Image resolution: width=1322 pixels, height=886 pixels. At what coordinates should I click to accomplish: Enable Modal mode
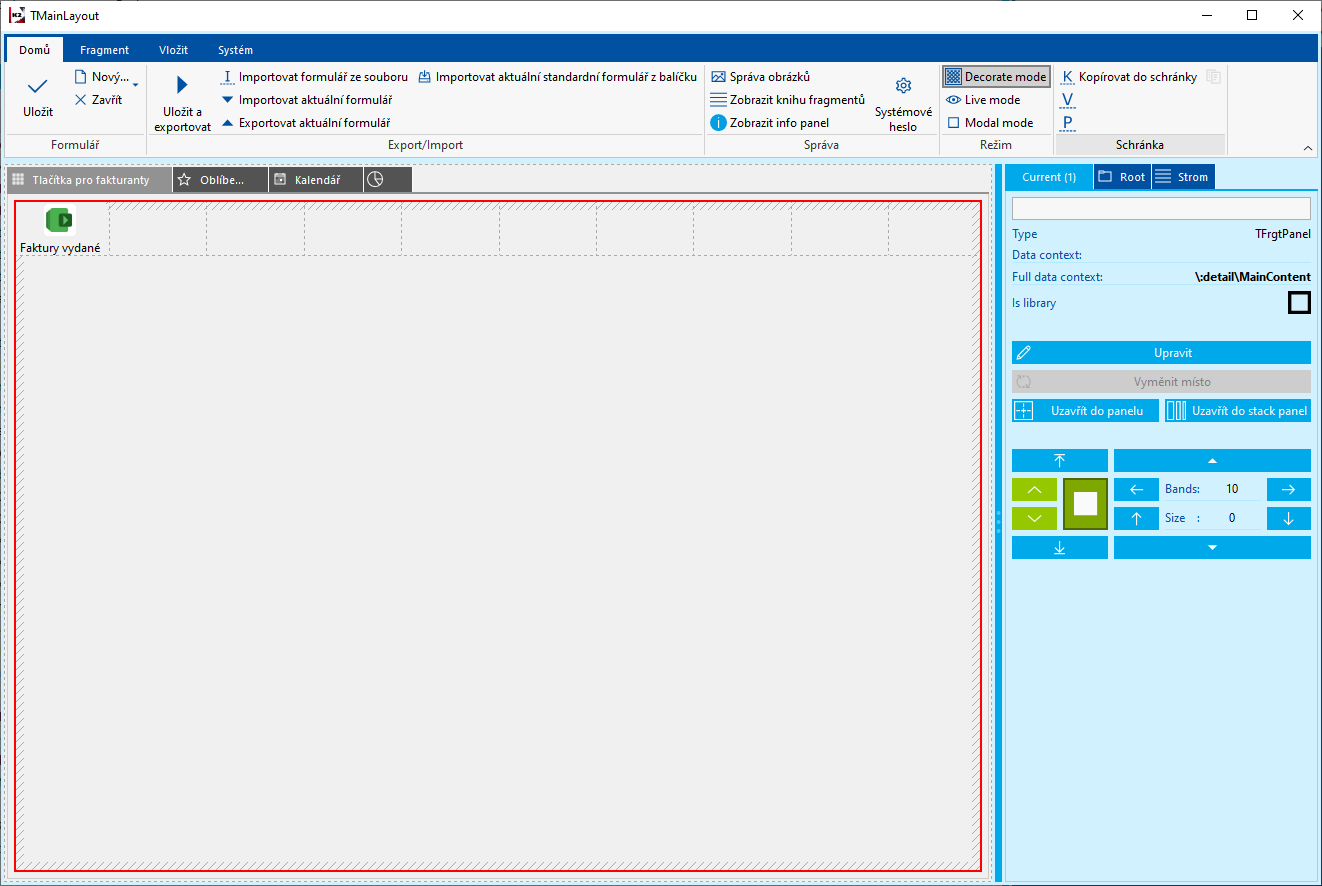click(x=989, y=123)
